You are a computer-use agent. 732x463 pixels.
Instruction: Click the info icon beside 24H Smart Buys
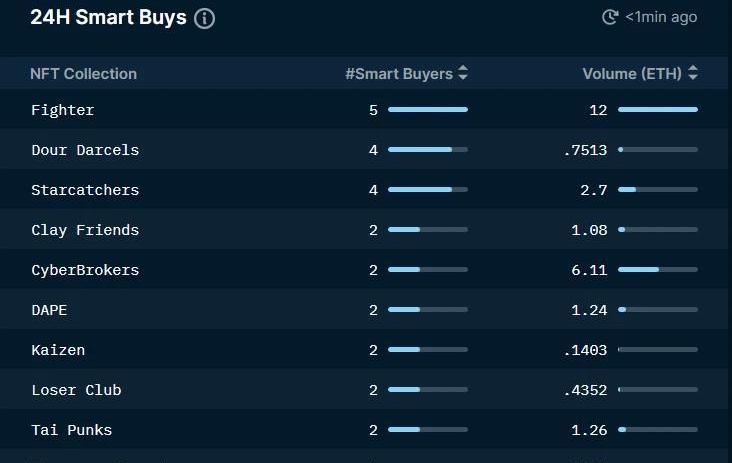(204, 18)
